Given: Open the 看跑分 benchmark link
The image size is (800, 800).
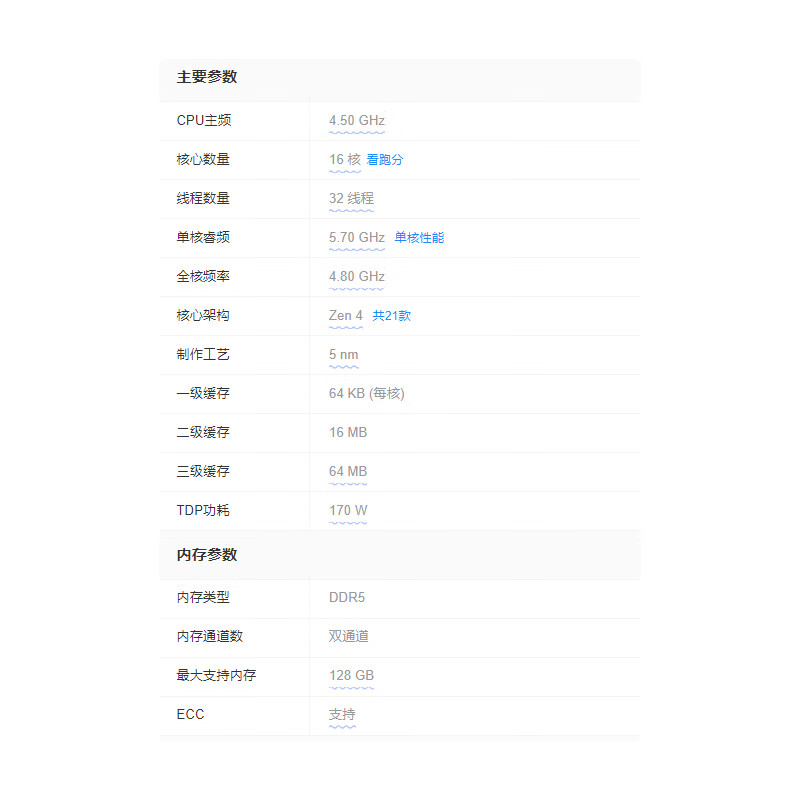Looking at the screenshot, I should tap(385, 159).
